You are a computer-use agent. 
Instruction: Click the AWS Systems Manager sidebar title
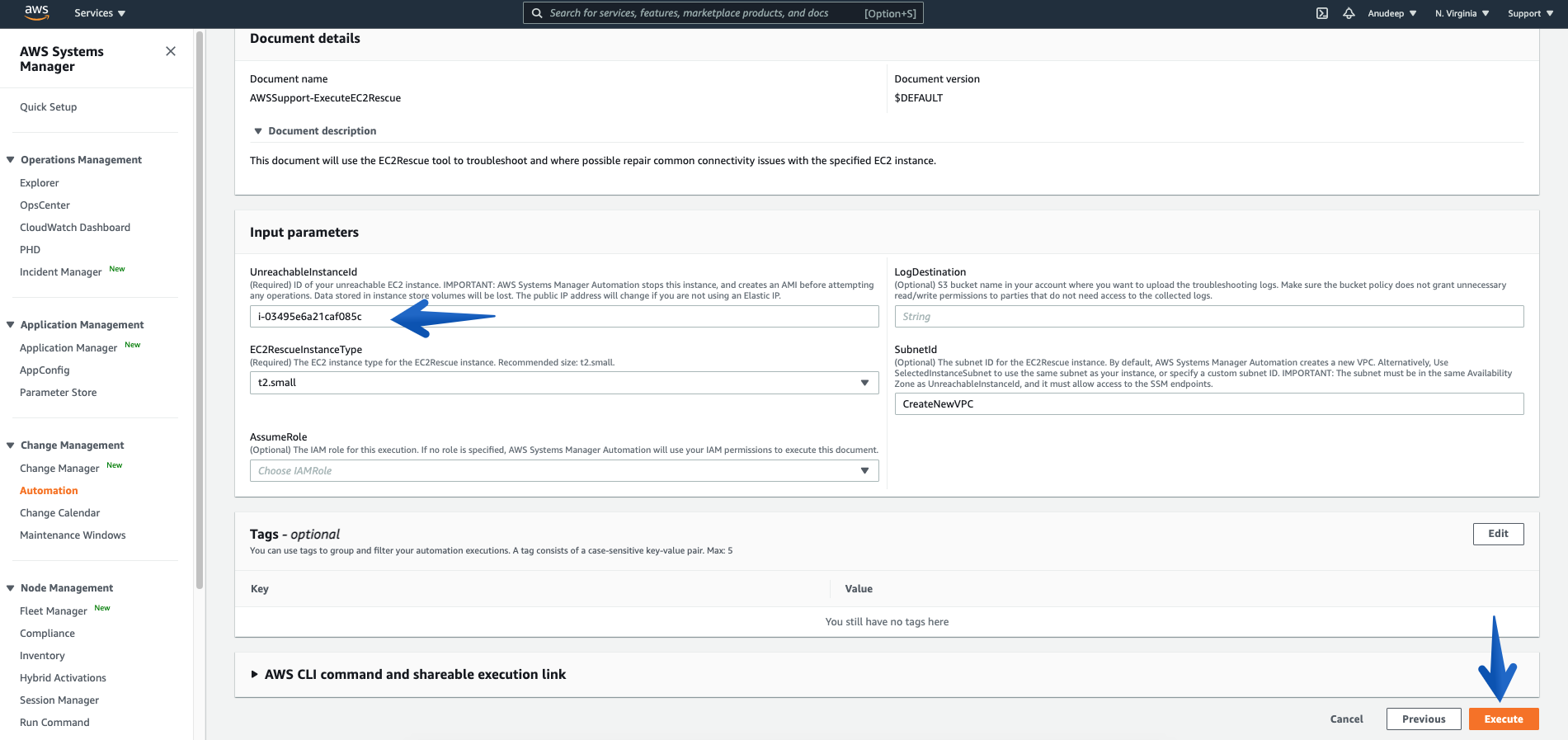click(62, 59)
